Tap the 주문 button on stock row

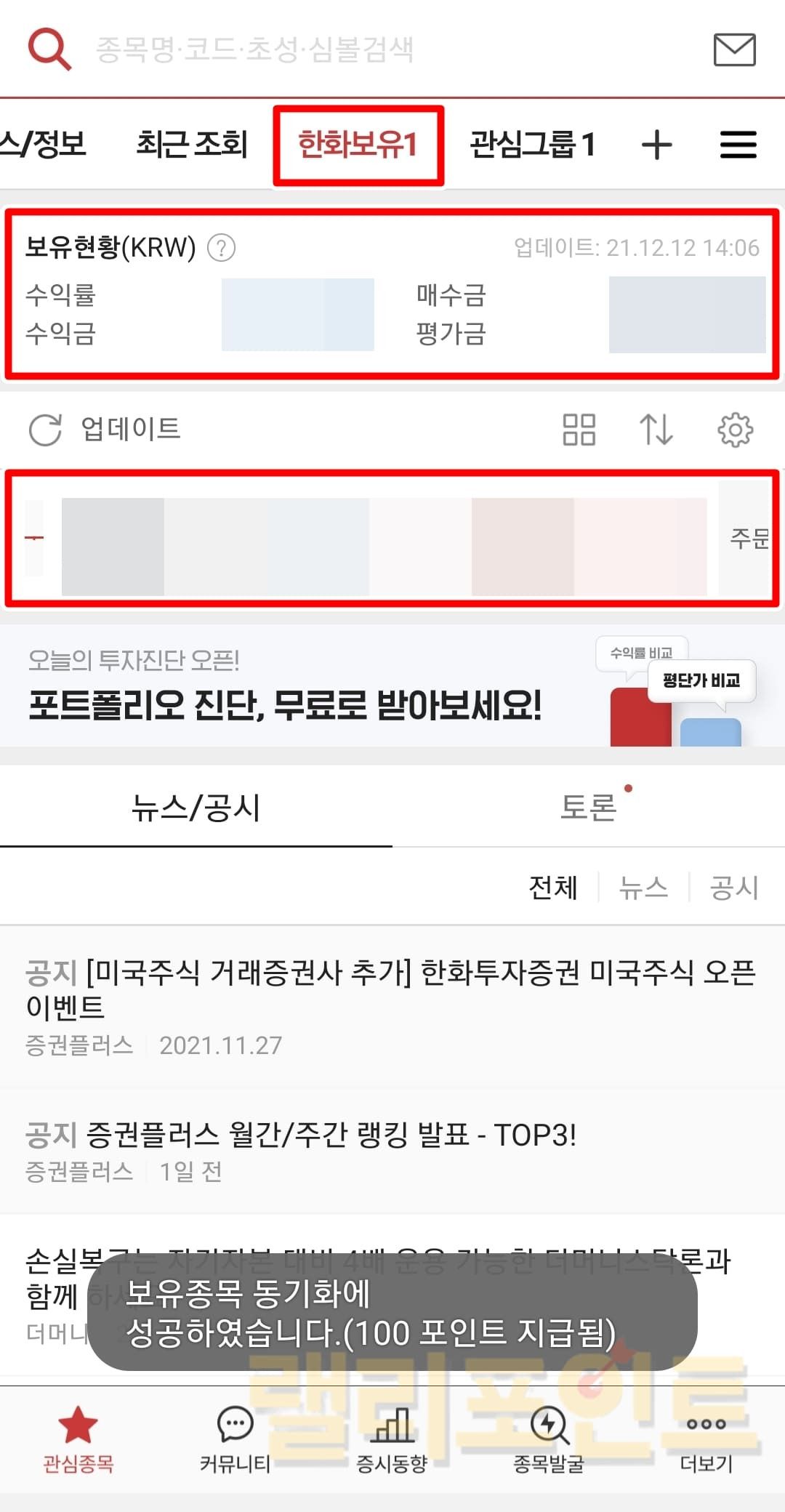pos(748,538)
